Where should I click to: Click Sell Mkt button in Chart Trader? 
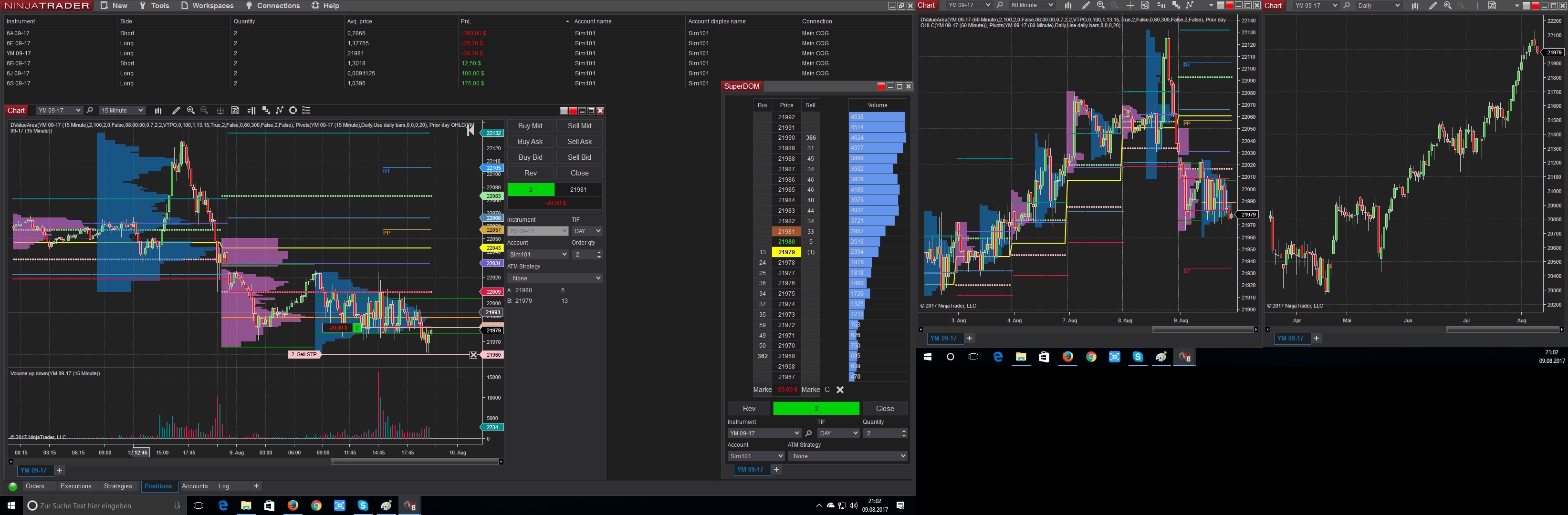pos(579,126)
